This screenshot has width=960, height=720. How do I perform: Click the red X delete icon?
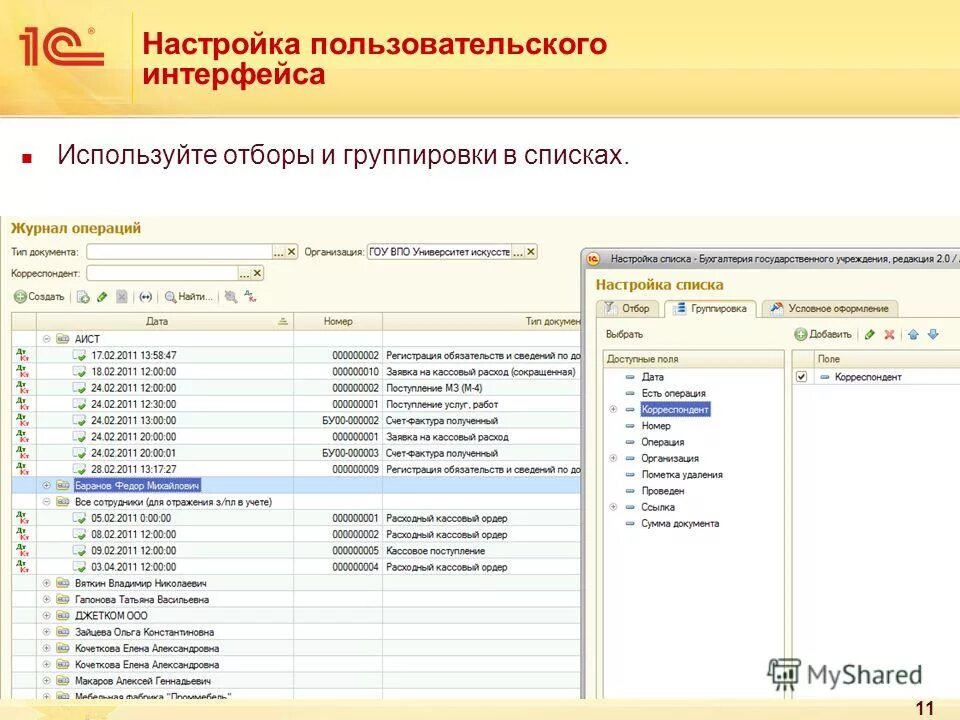(x=889, y=336)
